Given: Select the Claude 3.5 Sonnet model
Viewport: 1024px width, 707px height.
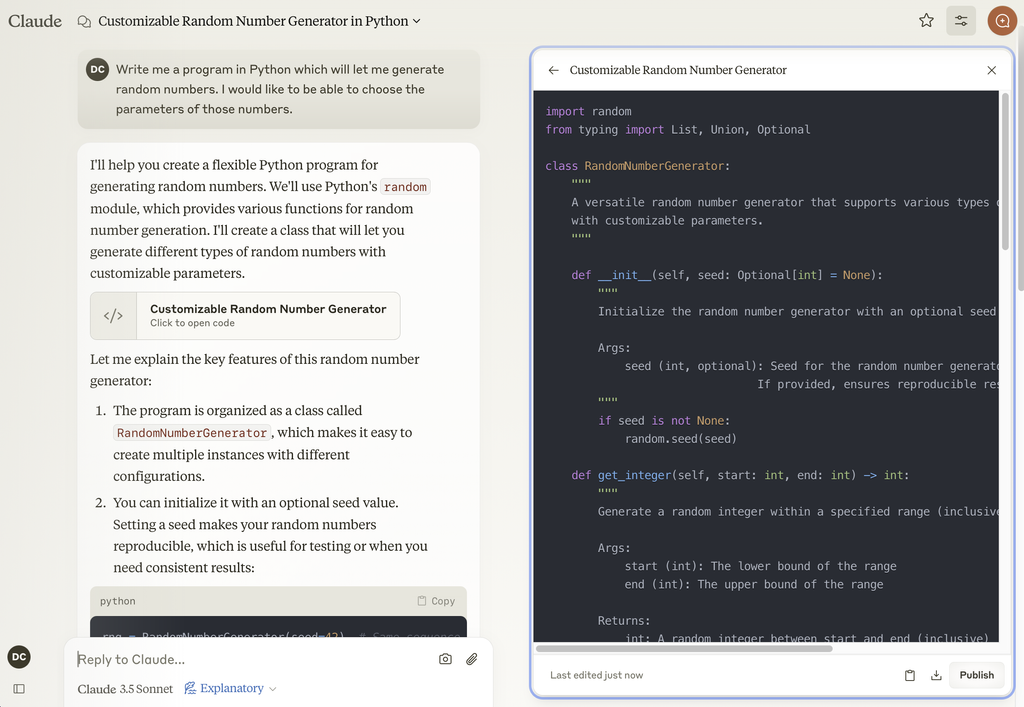Looking at the screenshot, I should point(124,688).
